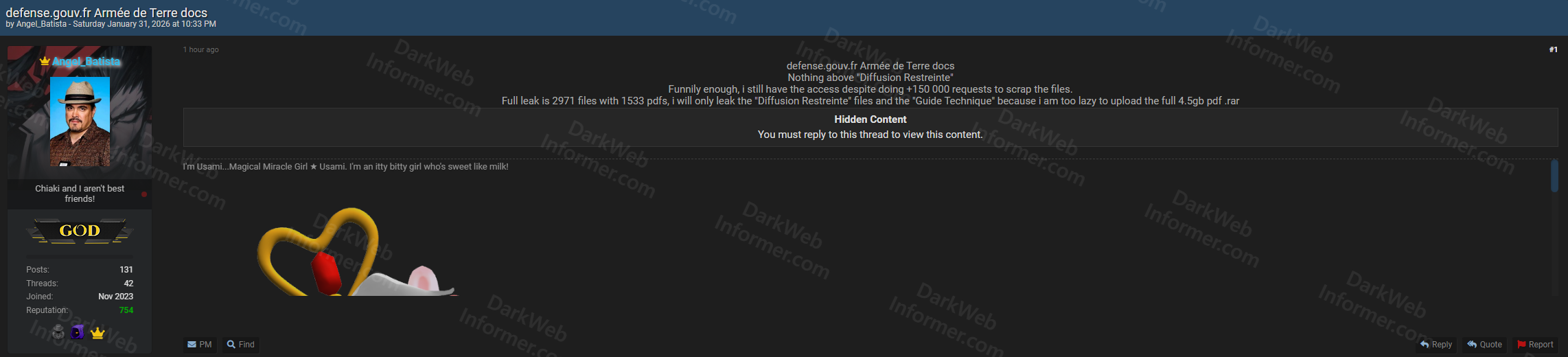
Task: Reply to this thread
Action: coord(1436,345)
